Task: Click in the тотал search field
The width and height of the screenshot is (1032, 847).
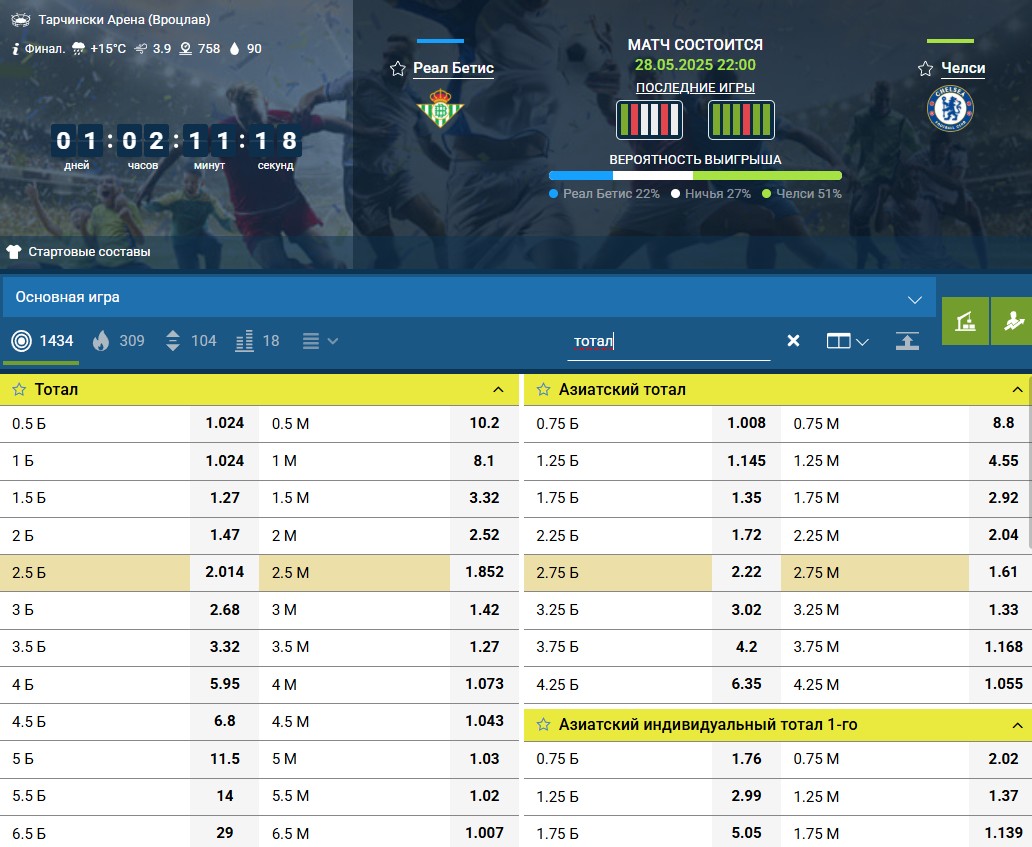Action: [x=669, y=341]
